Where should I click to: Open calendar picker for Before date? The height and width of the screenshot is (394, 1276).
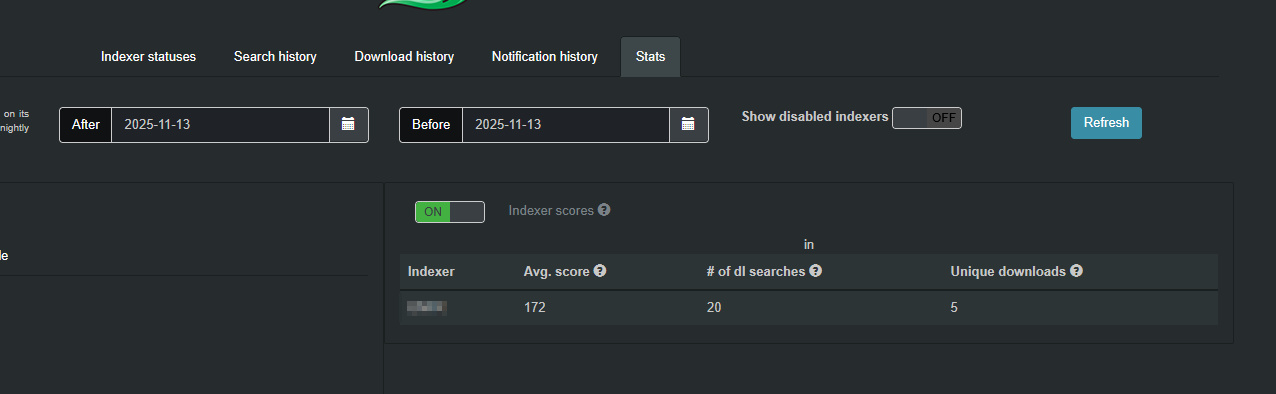(x=688, y=125)
